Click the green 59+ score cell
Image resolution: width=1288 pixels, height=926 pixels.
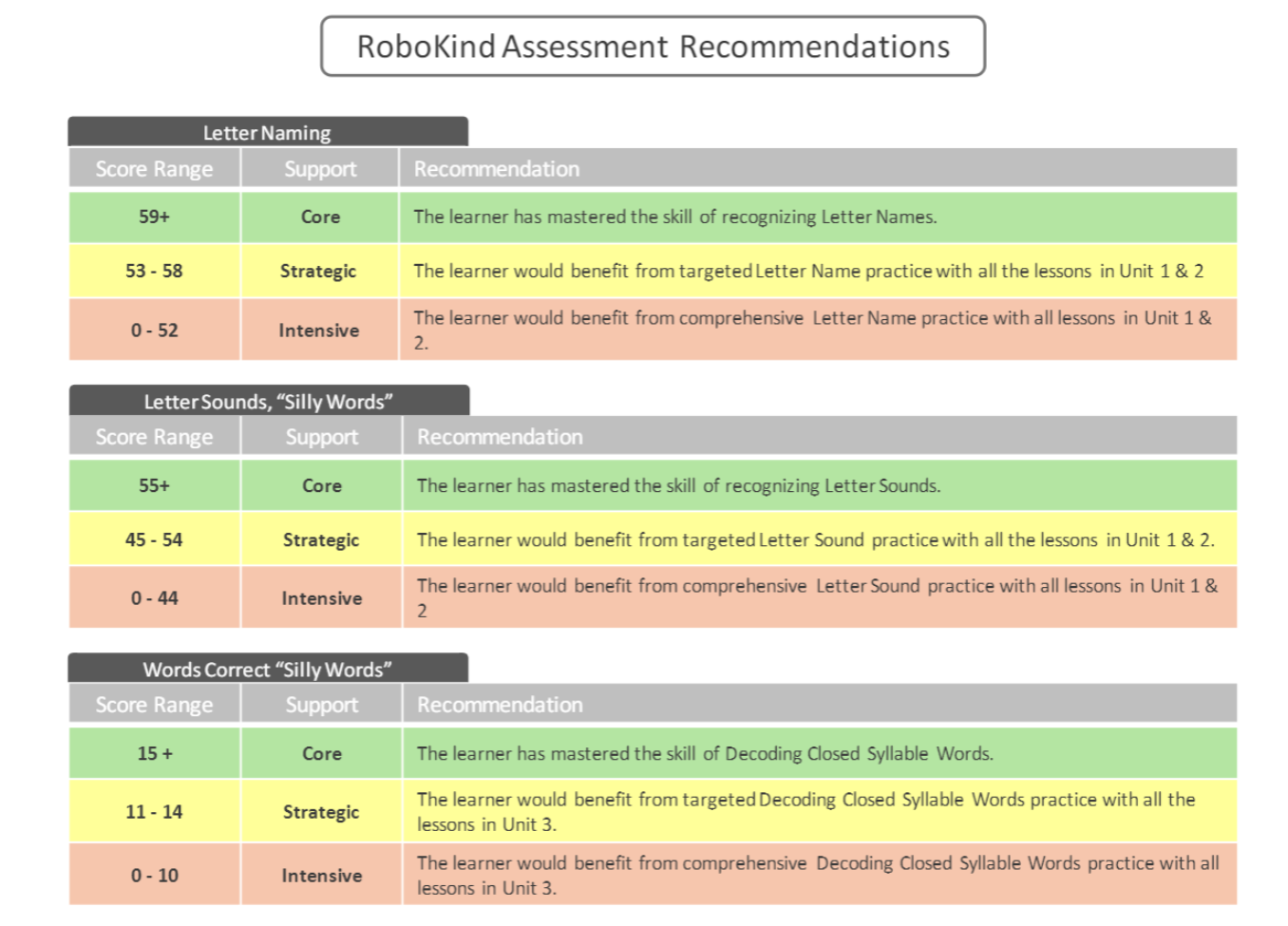point(154,217)
